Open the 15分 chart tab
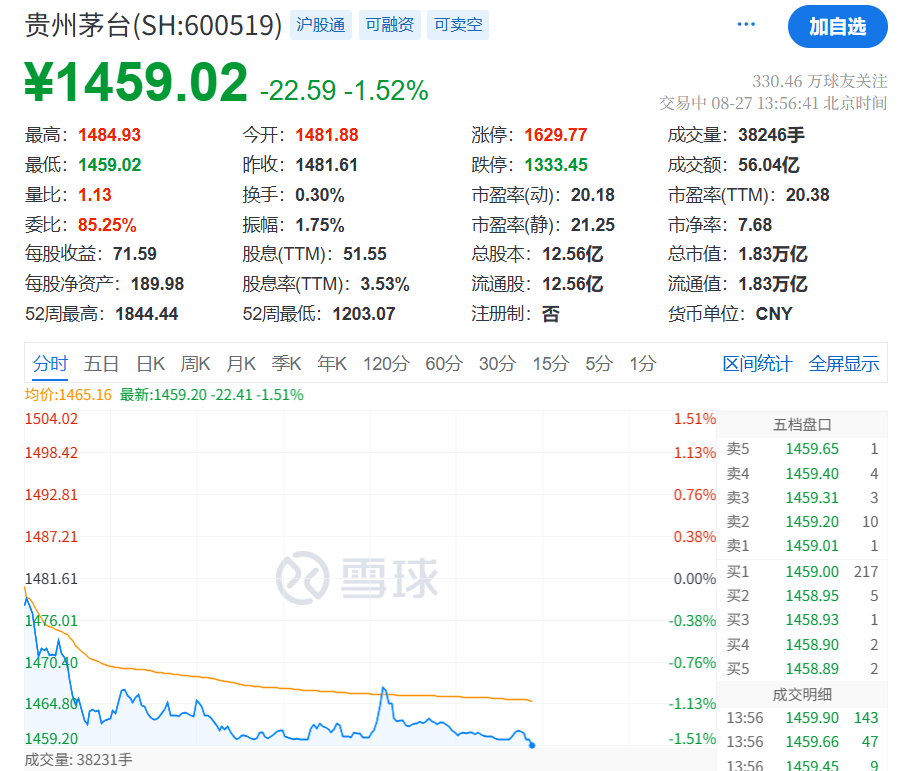This screenshot has width=900, height=771. [x=551, y=363]
